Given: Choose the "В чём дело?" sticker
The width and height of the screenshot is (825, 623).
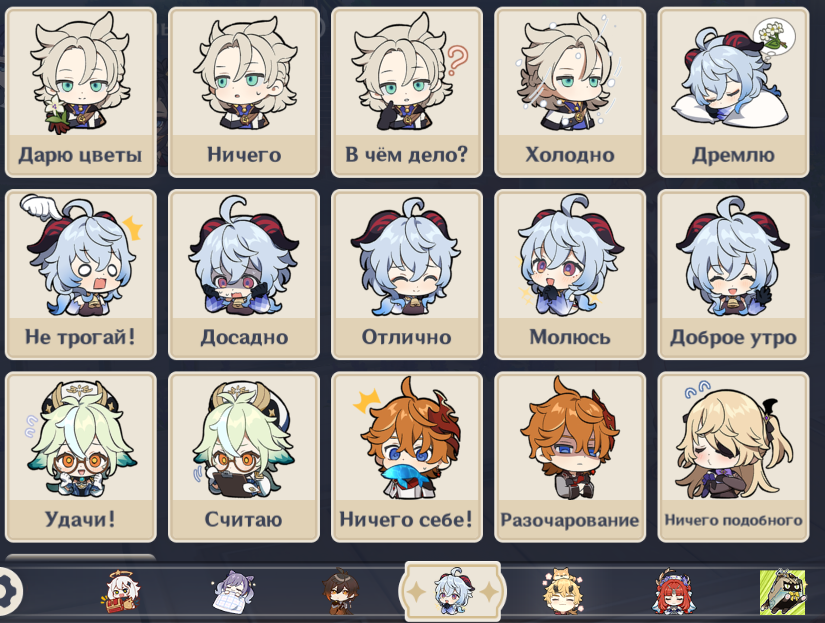Looking at the screenshot, I should tap(407, 92).
